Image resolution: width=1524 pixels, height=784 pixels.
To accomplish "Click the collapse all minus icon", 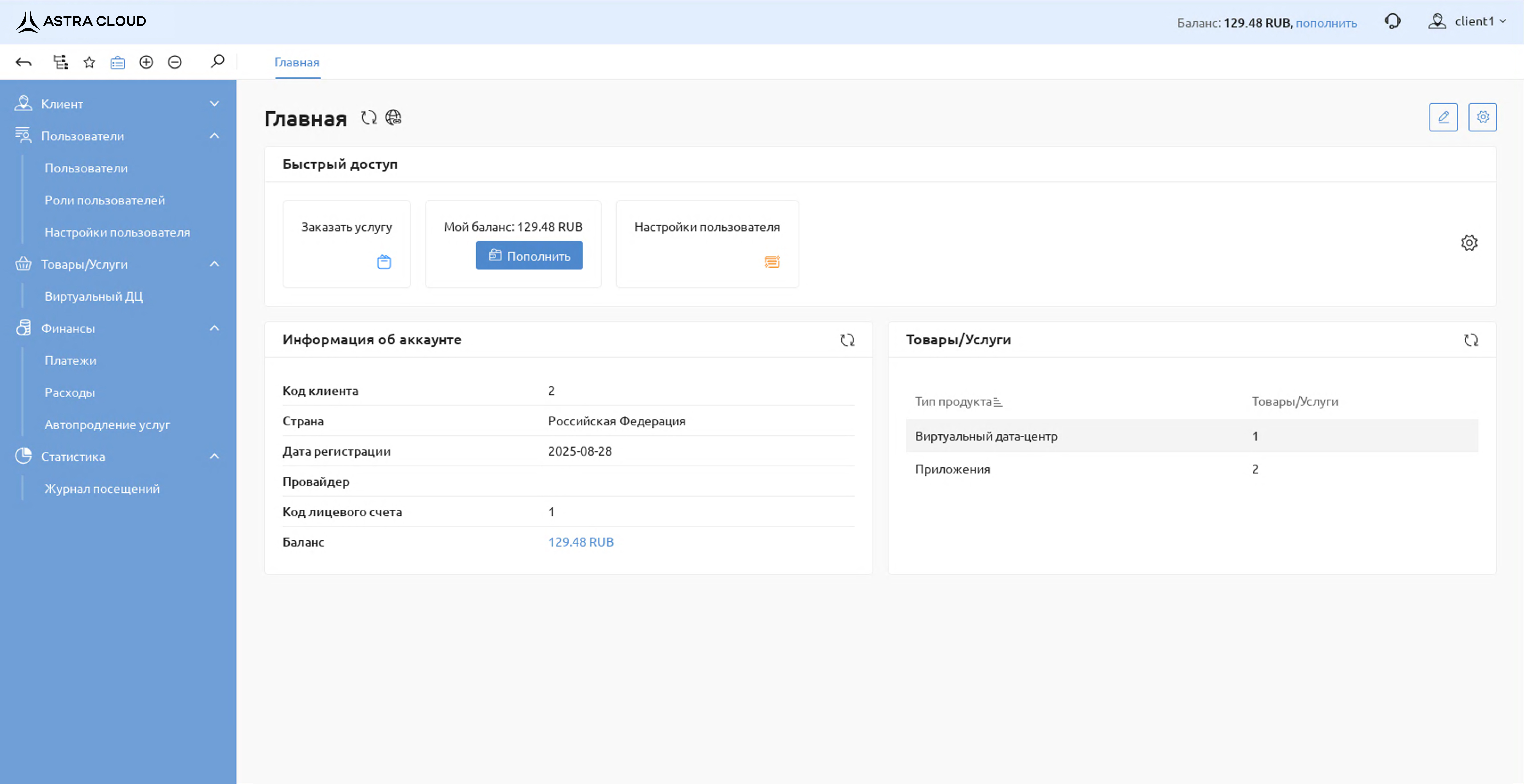I will click(174, 62).
